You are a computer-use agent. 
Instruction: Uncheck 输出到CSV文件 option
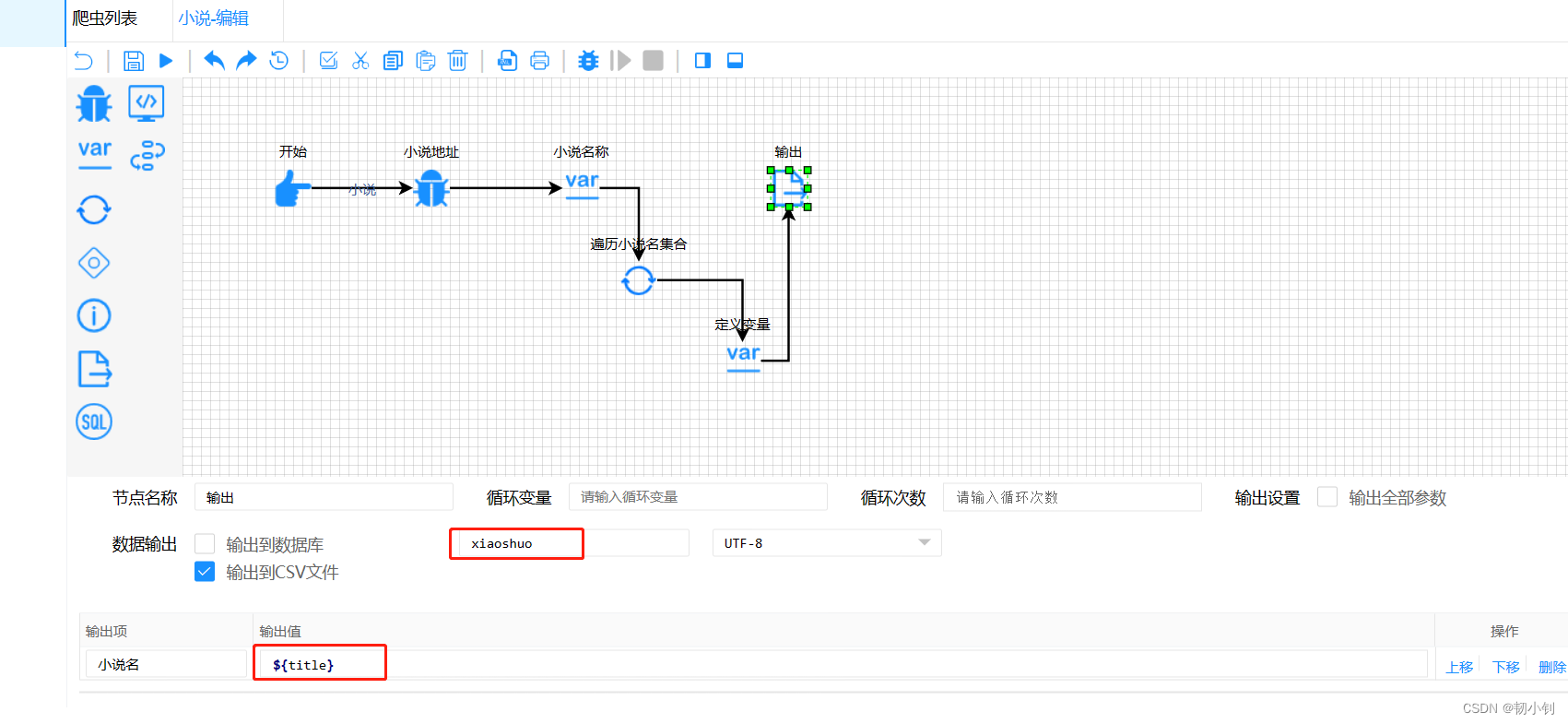pyautogui.click(x=205, y=572)
